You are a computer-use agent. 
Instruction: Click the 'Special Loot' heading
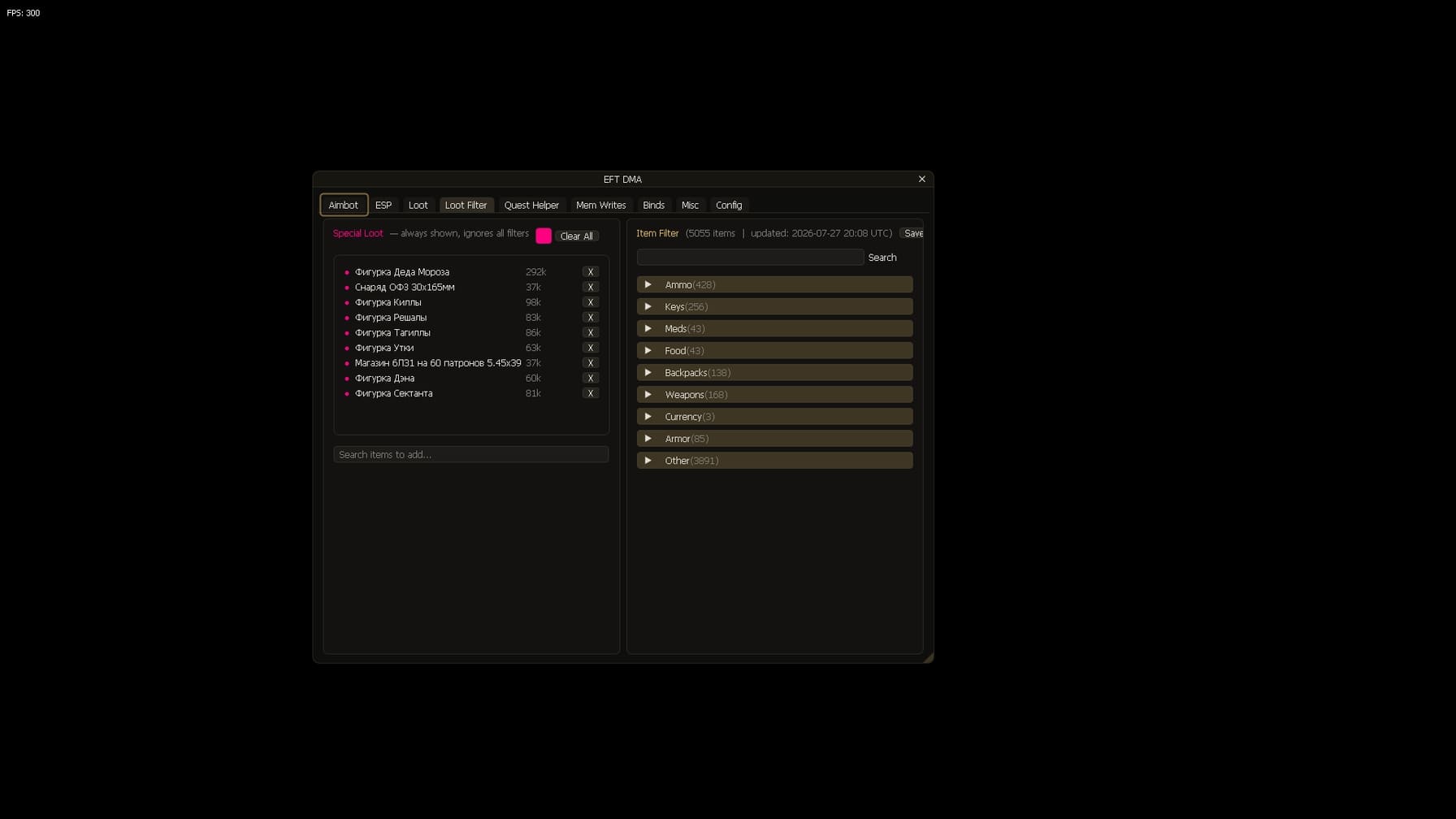click(357, 233)
